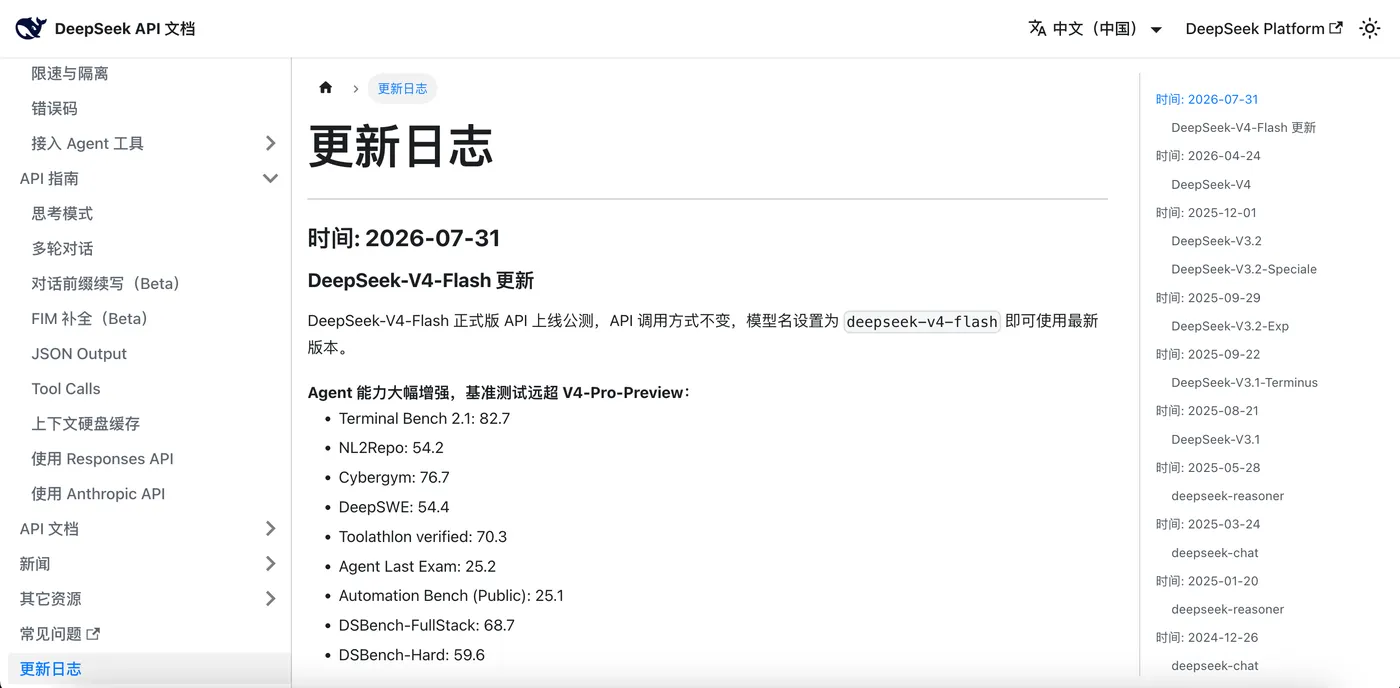Image resolution: width=1400 pixels, height=688 pixels.
Task: Open the 中文(中国) language dropdown
Action: pos(1095,29)
